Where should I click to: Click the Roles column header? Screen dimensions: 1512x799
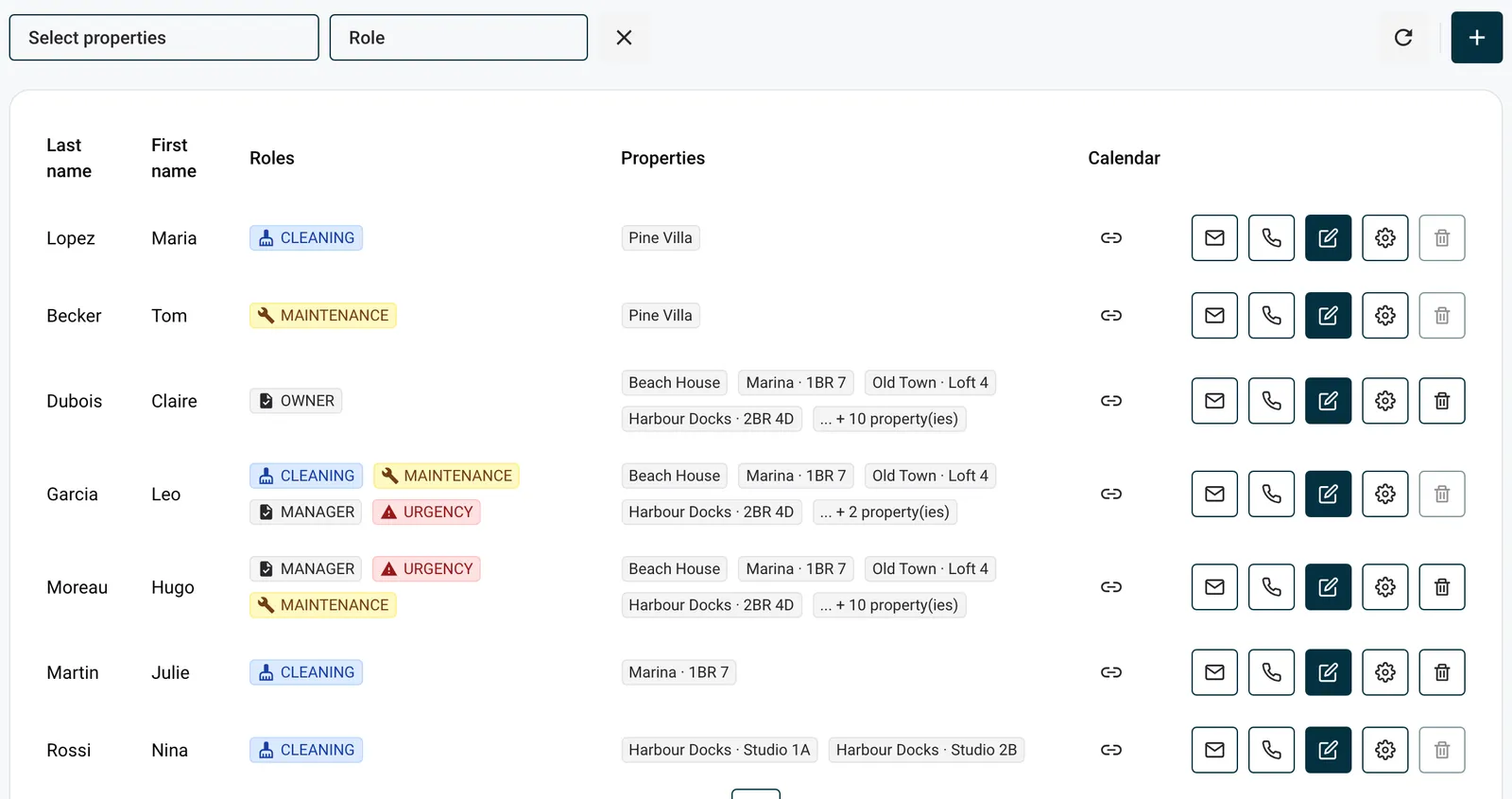click(272, 158)
